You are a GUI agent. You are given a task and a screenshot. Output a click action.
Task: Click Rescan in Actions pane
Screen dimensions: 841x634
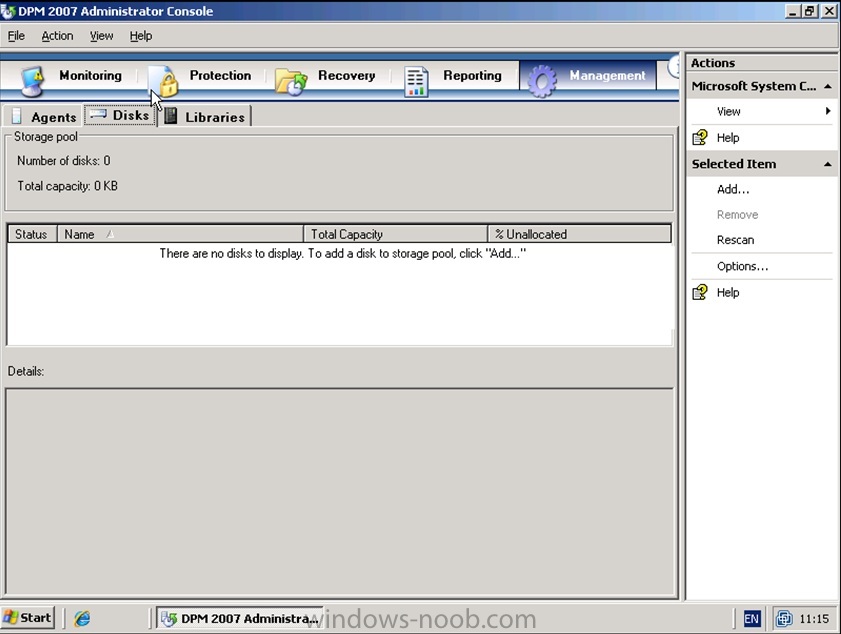point(735,240)
